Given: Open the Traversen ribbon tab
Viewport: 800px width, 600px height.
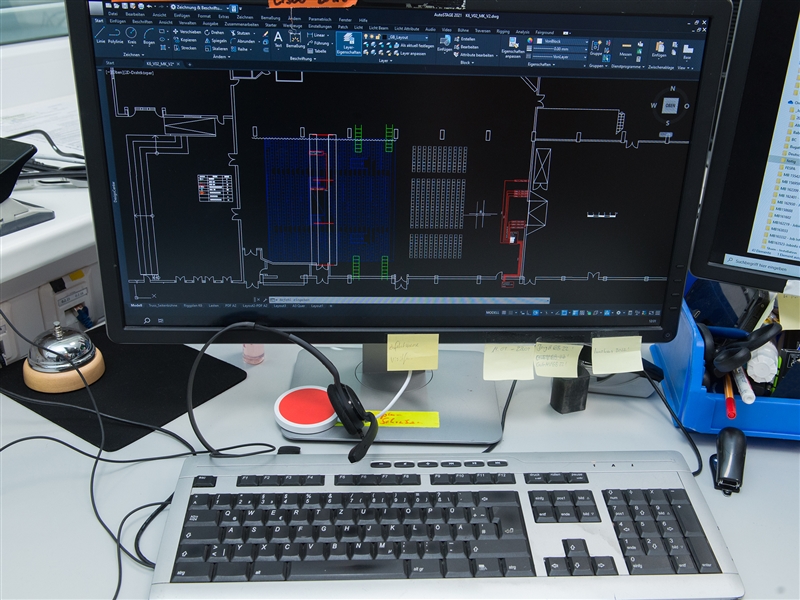Looking at the screenshot, I should click(x=483, y=32).
